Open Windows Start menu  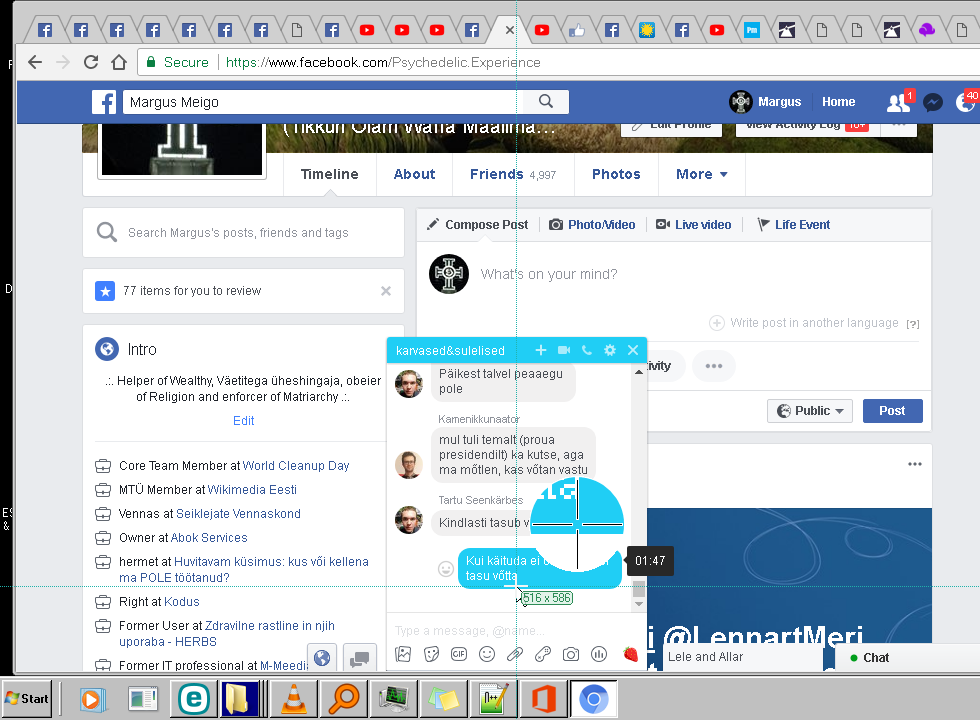[x=26, y=699]
